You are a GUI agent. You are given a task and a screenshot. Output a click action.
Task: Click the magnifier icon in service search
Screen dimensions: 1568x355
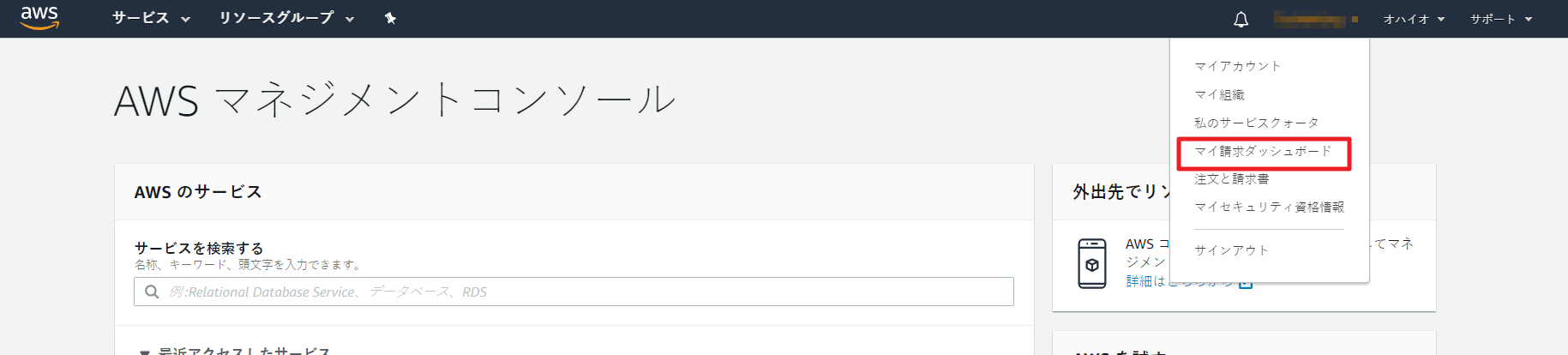pos(152,292)
